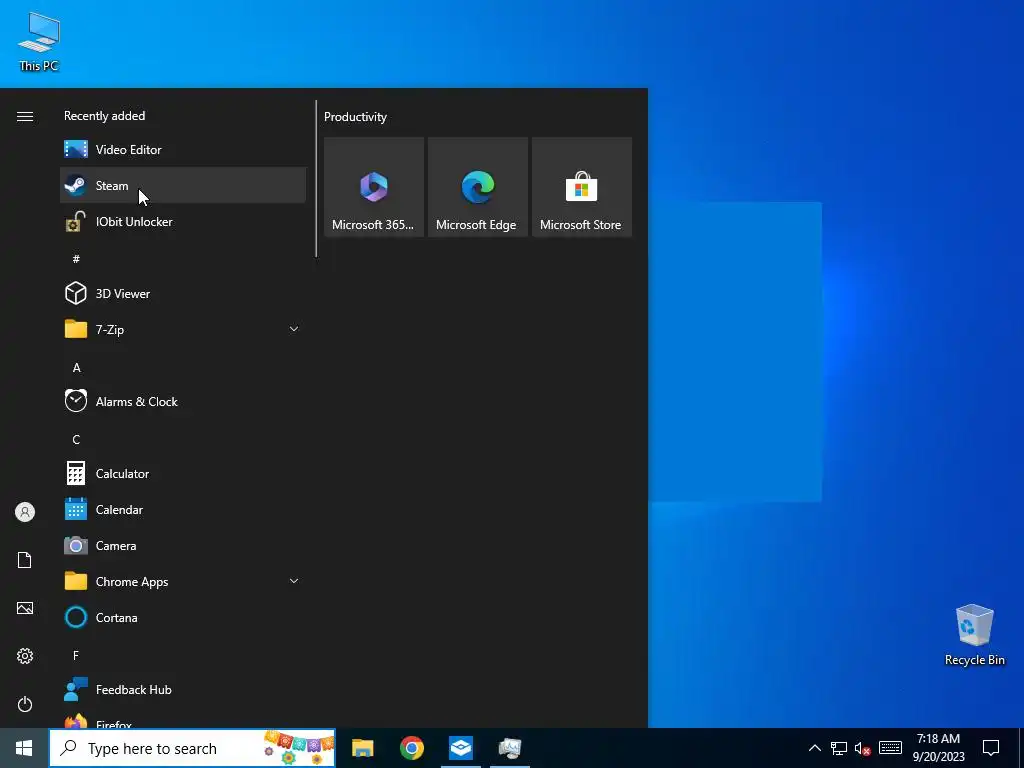
Task: Open File Explorer from the taskbar
Action: [x=362, y=748]
